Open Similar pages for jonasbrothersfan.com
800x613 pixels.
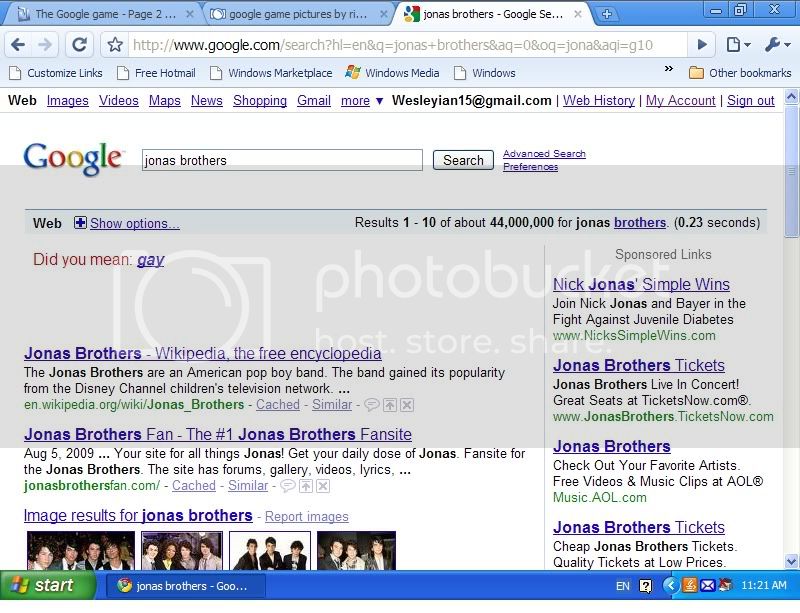pyautogui.click(x=248, y=486)
